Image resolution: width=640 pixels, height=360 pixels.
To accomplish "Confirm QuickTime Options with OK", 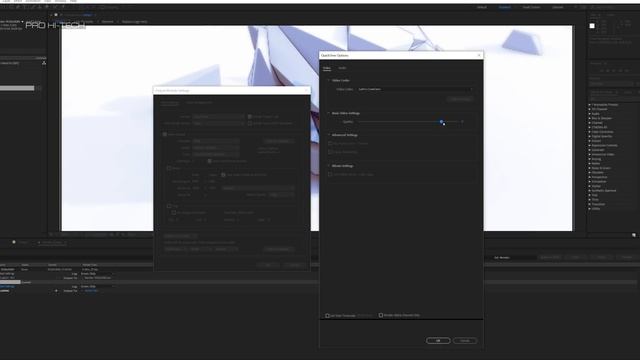I will (438, 340).
